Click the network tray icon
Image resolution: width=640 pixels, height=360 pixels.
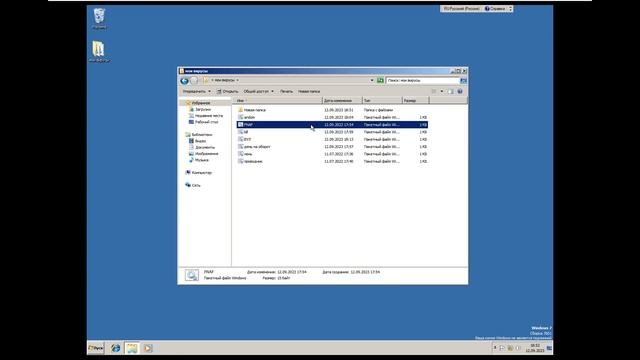click(x=510, y=348)
